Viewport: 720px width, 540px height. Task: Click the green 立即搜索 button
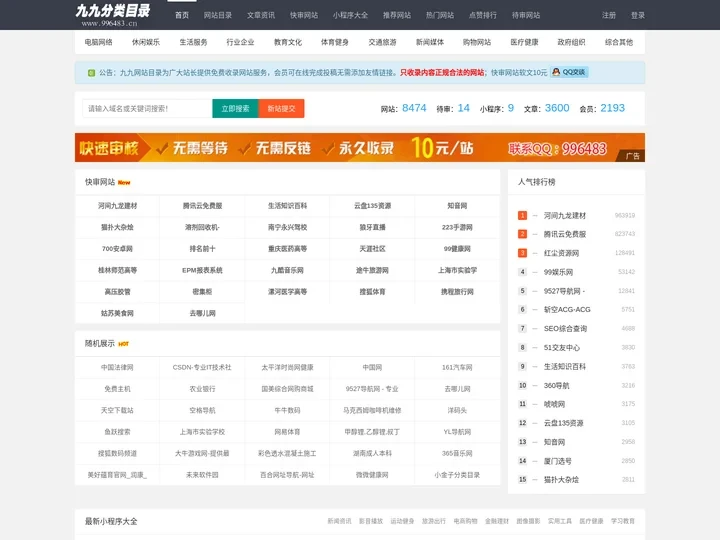tap(235, 108)
